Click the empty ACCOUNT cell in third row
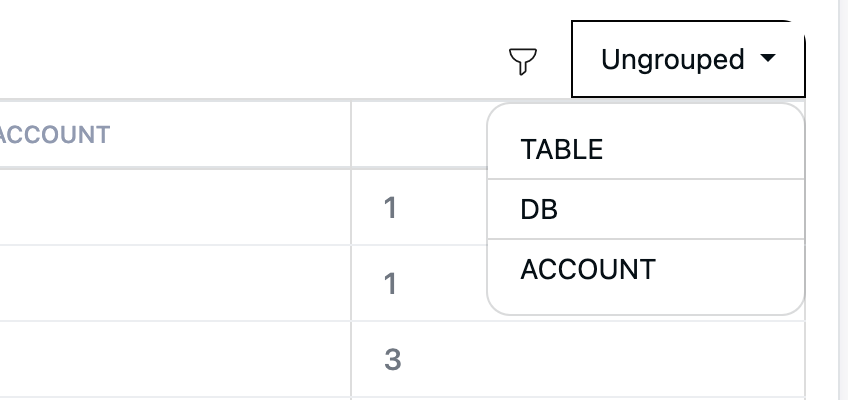The width and height of the screenshot is (848, 400). point(175,359)
